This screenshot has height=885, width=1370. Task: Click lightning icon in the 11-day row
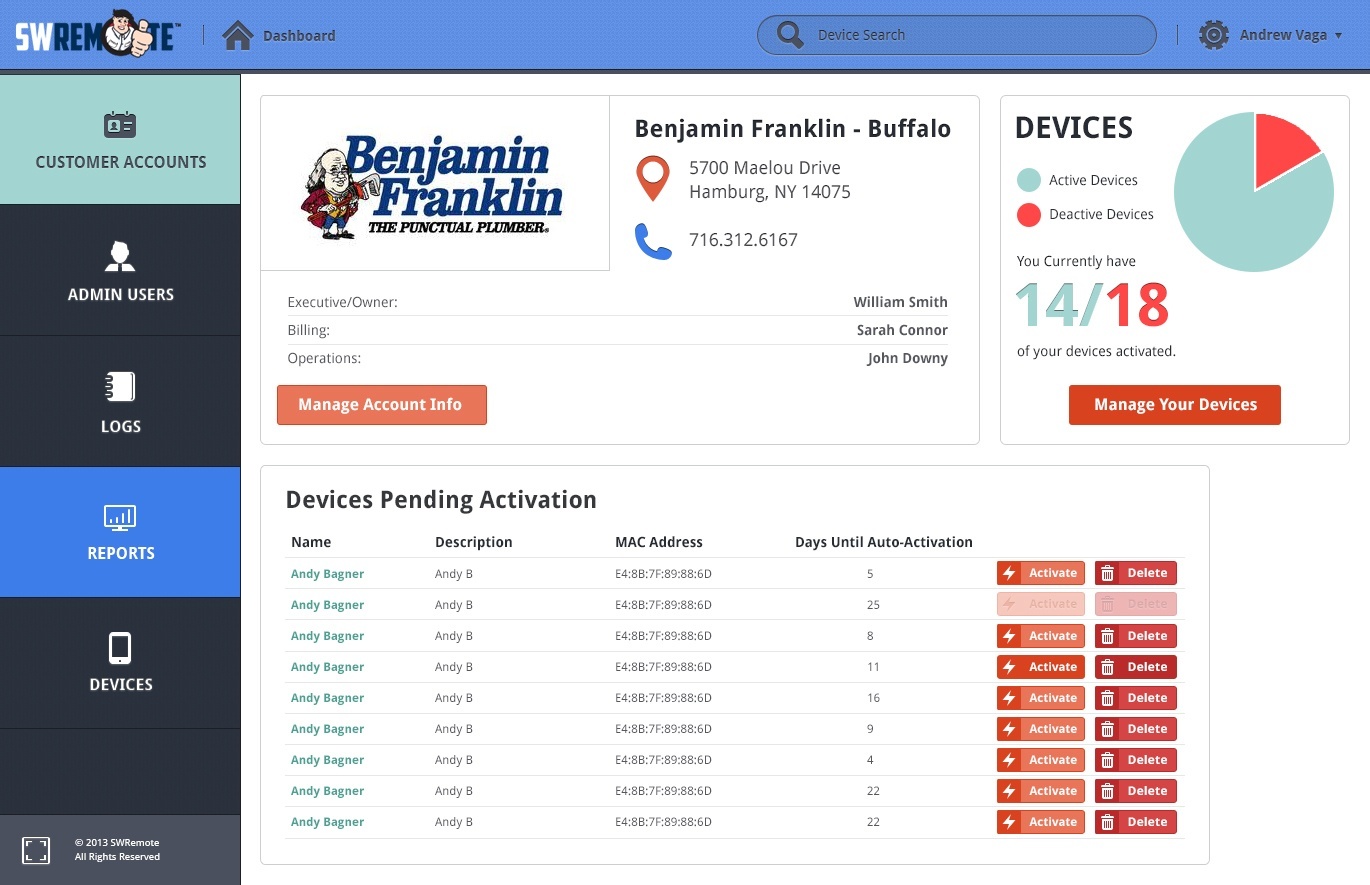coord(1009,667)
